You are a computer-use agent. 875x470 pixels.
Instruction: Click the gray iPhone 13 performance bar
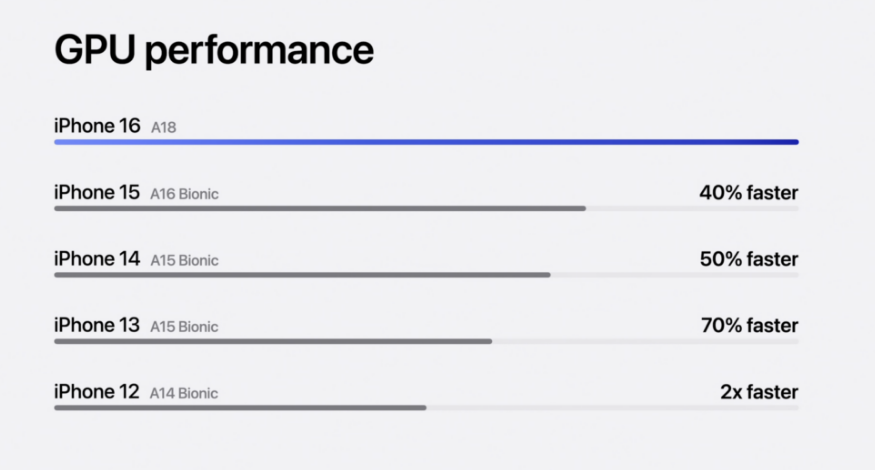point(273,341)
